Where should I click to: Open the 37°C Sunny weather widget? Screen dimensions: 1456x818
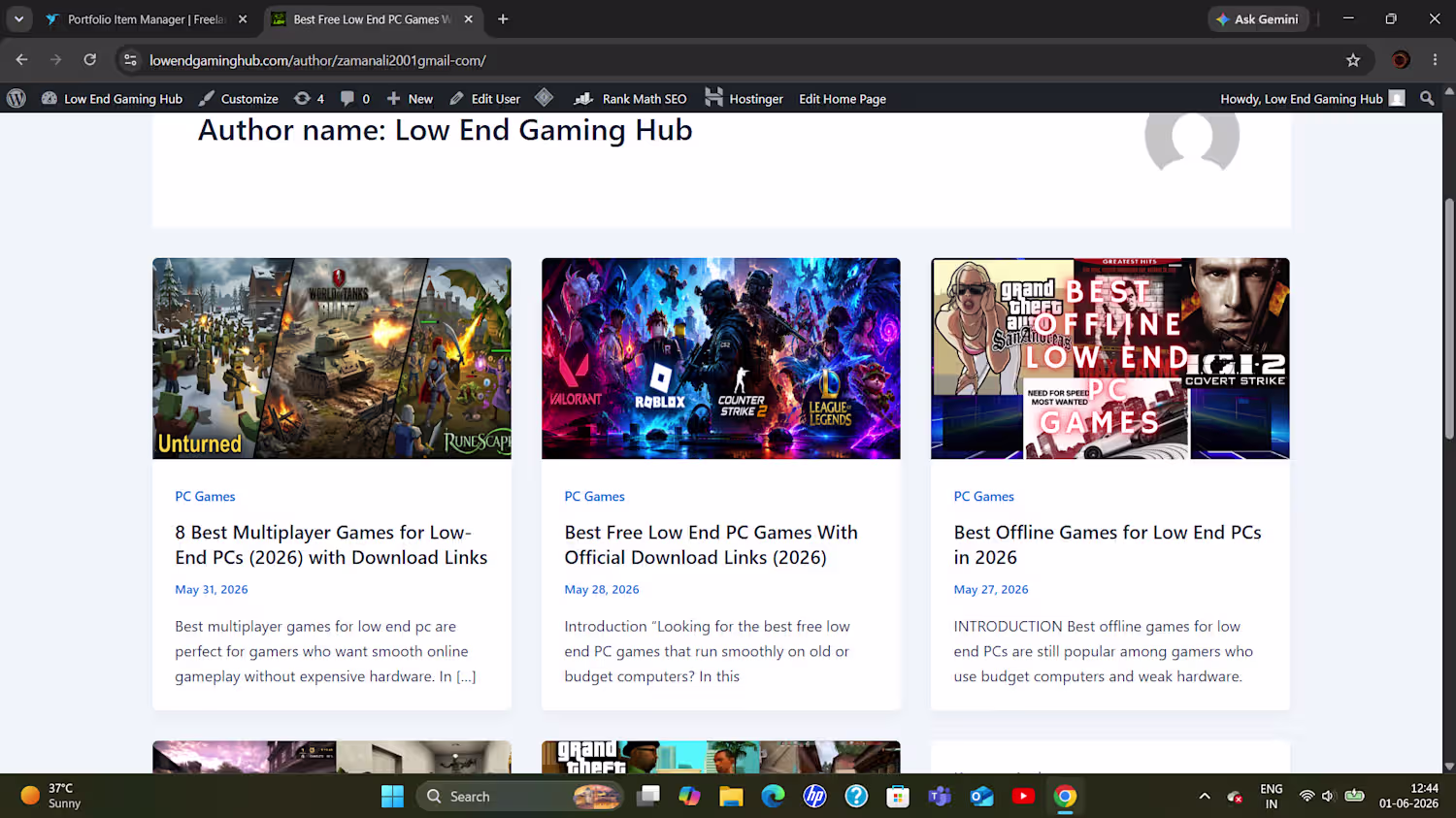point(51,797)
